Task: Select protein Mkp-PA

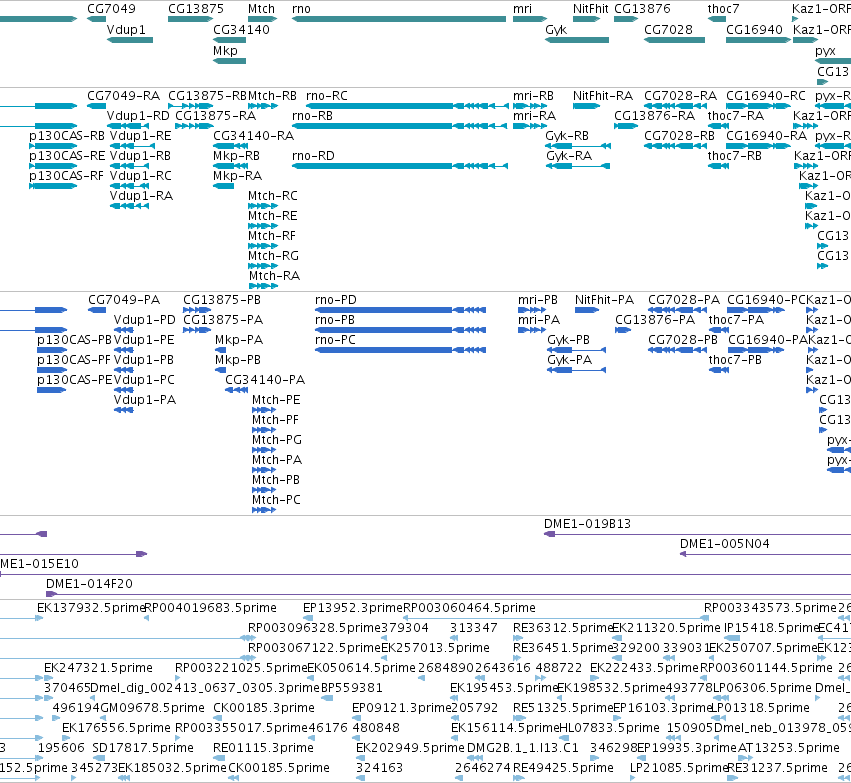Action: point(221,350)
